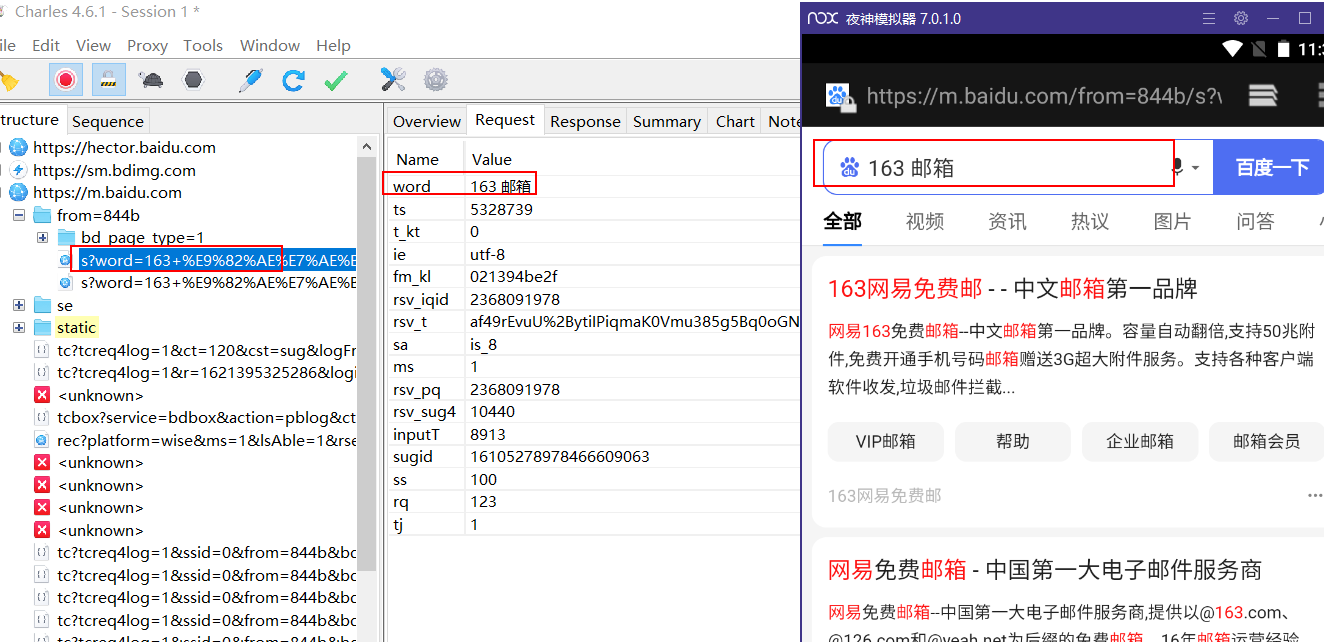Select https://m.baidu.com host
The image size is (1324, 642).
coord(107,192)
